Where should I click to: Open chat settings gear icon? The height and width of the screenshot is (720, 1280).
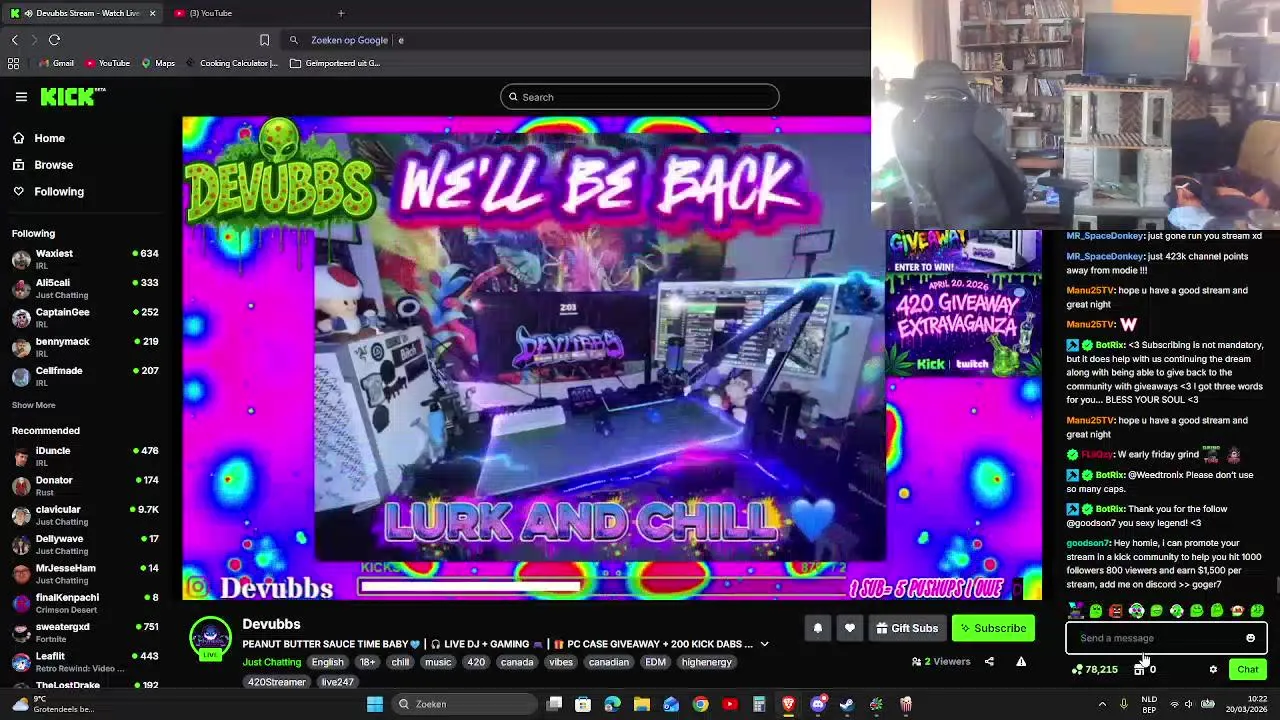click(x=1213, y=670)
